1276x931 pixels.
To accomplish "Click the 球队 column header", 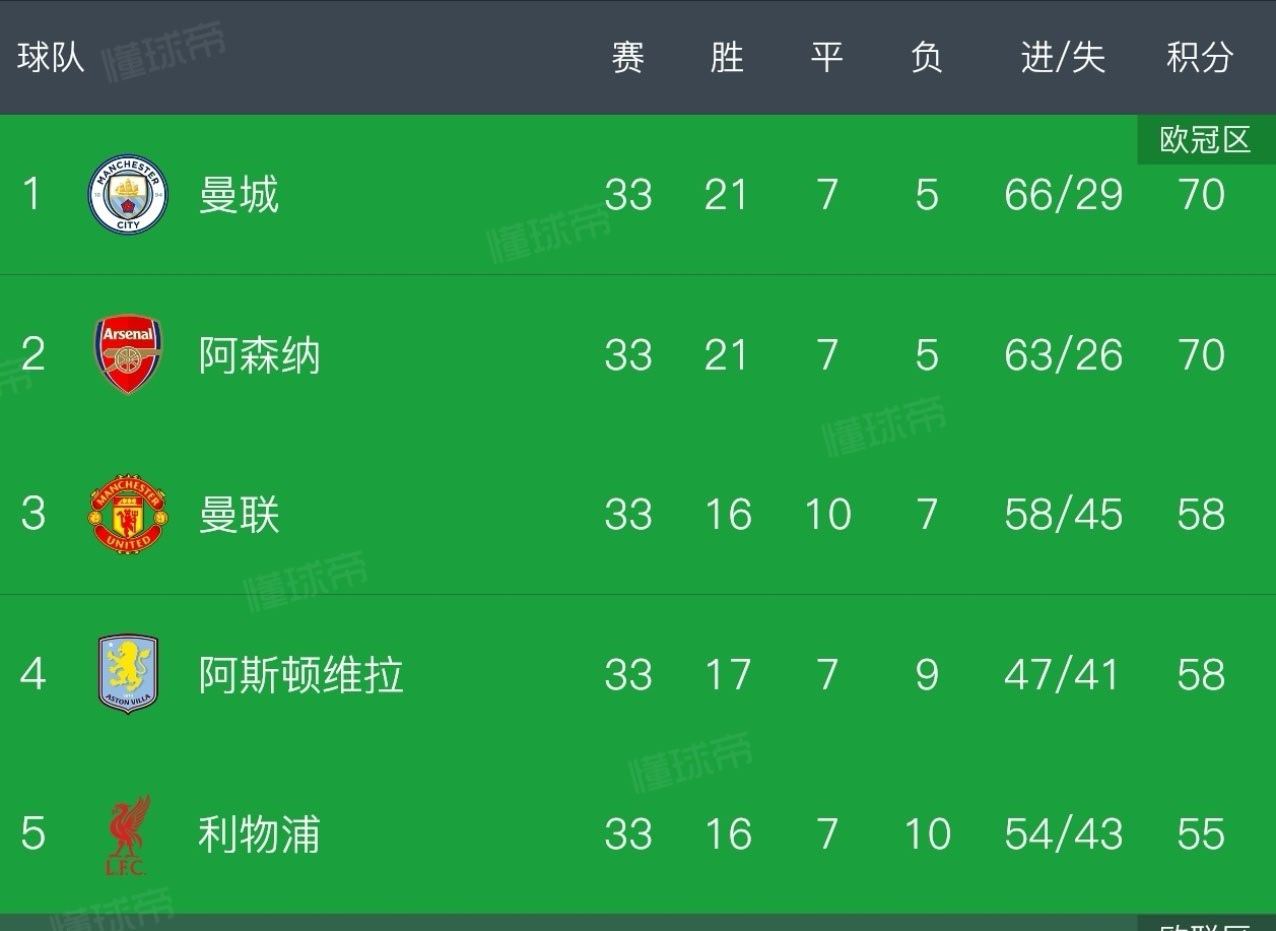I will pos(52,58).
